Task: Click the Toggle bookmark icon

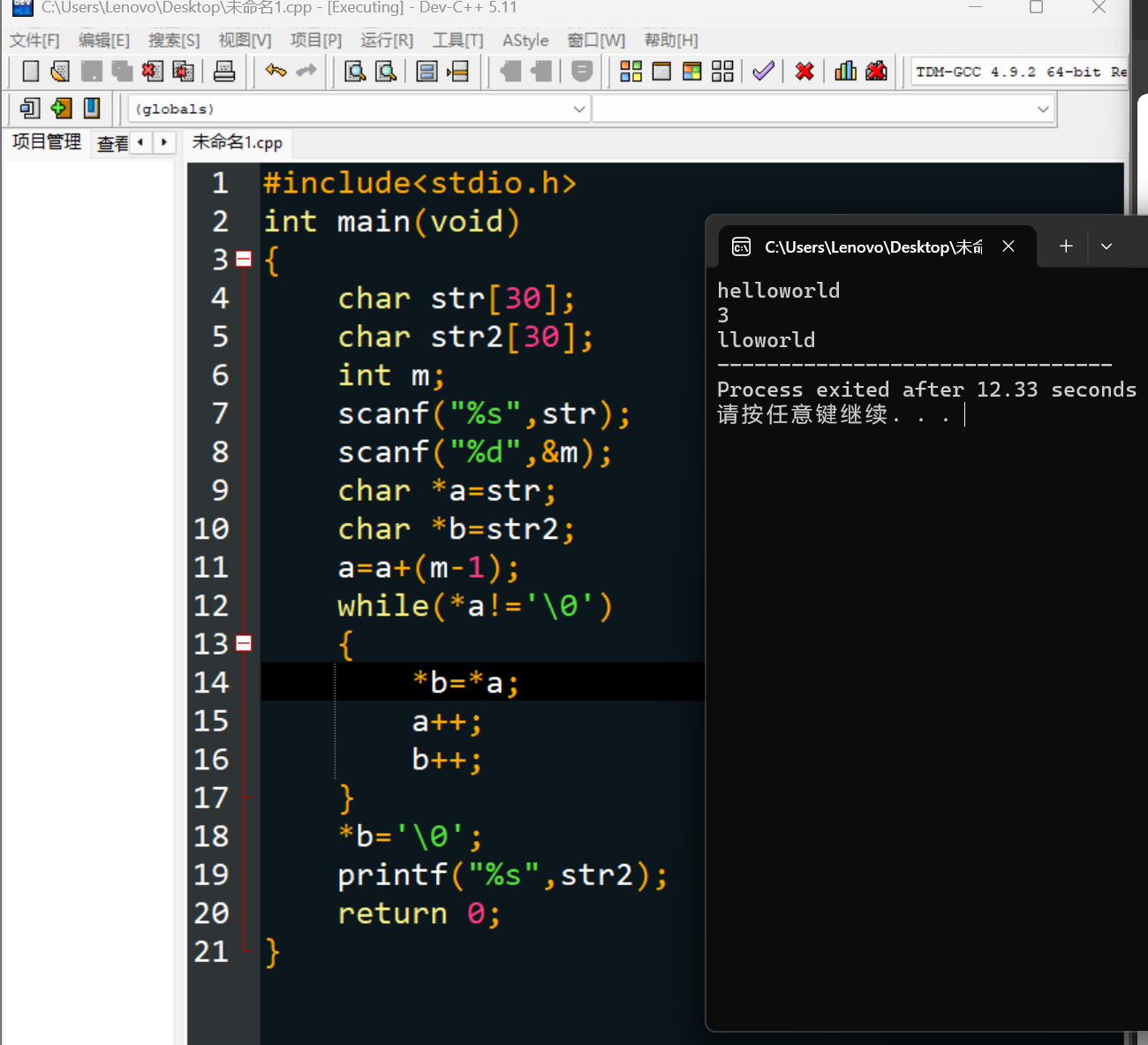Action: 92,109
